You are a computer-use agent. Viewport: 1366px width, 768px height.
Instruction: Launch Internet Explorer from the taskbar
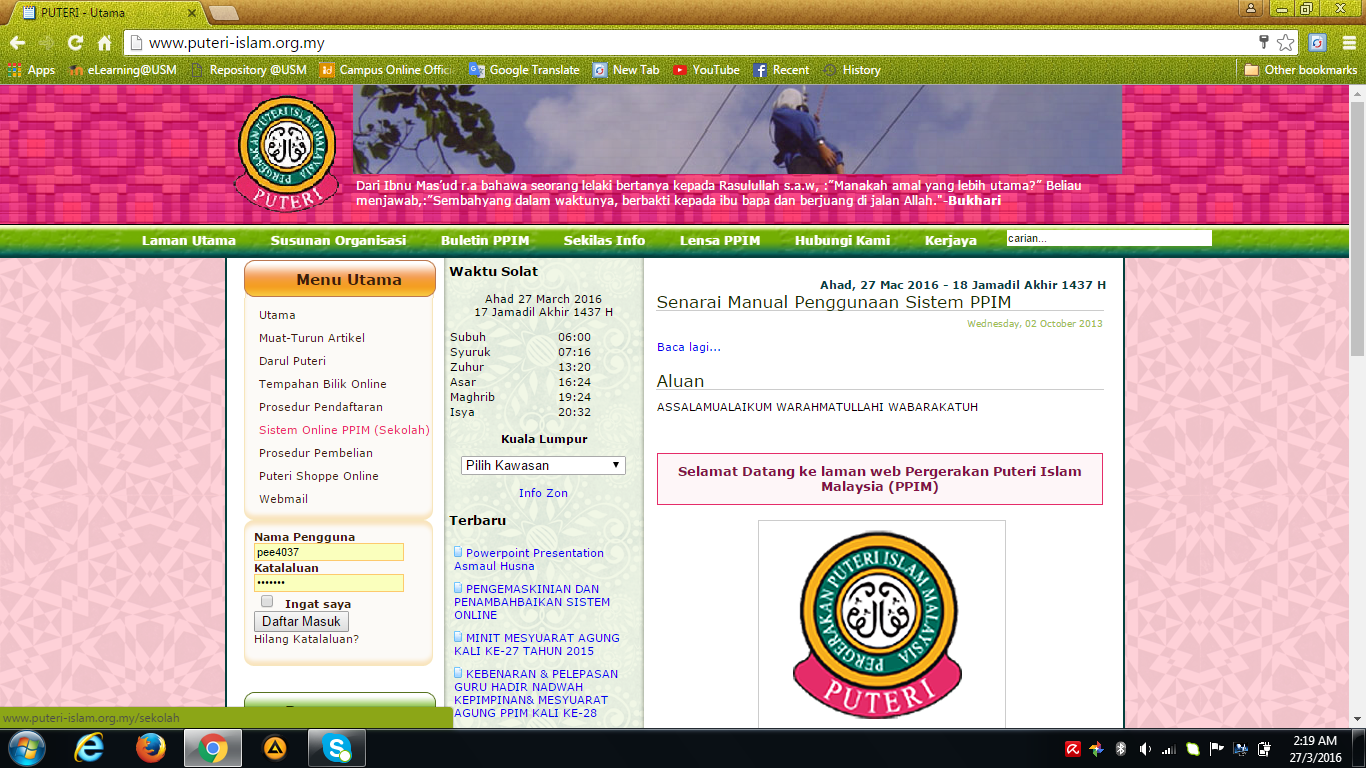[x=90, y=748]
